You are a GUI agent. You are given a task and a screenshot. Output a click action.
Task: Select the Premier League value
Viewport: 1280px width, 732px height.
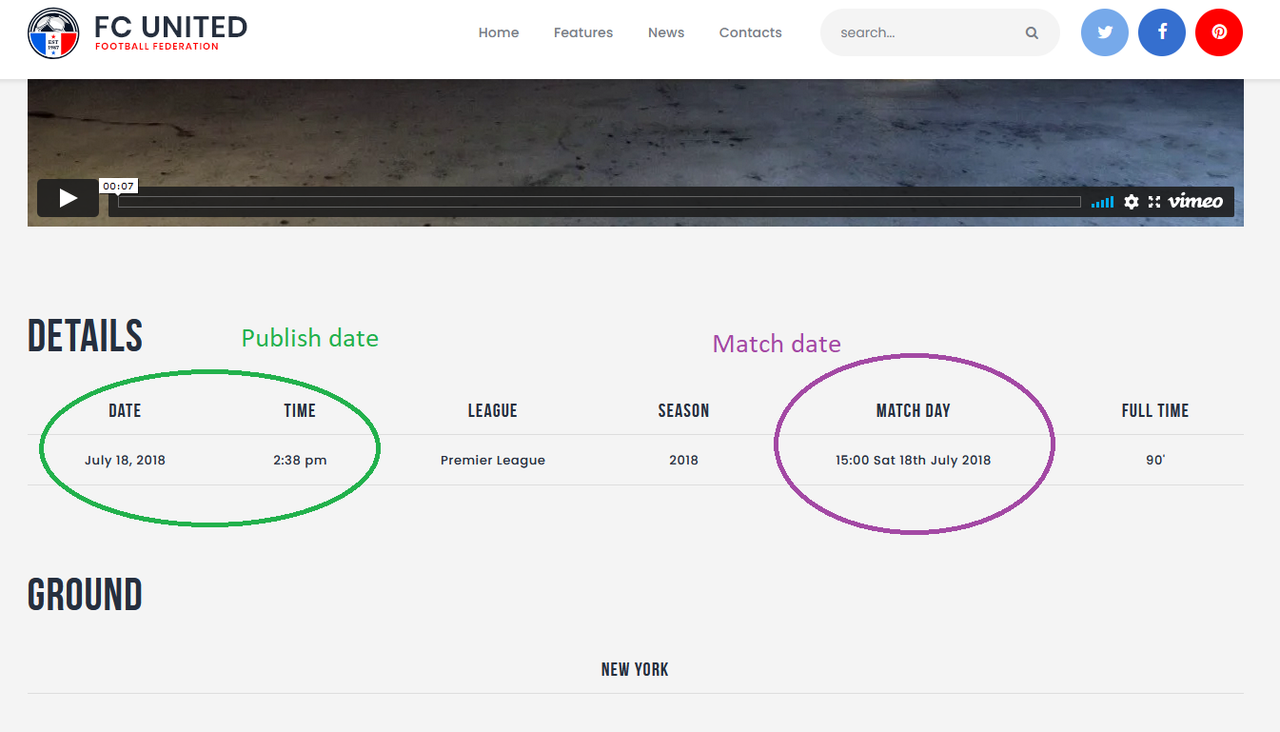[493, 460]
